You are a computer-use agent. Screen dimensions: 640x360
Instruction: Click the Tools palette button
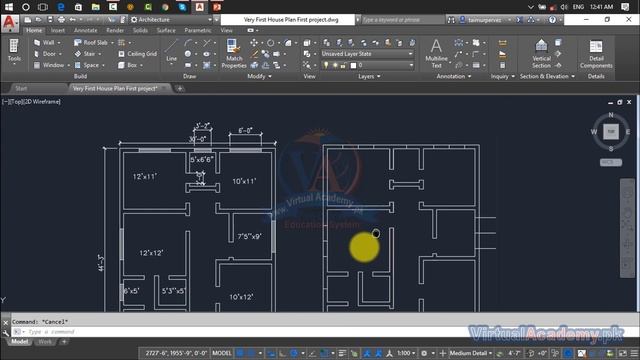(14, 51)
